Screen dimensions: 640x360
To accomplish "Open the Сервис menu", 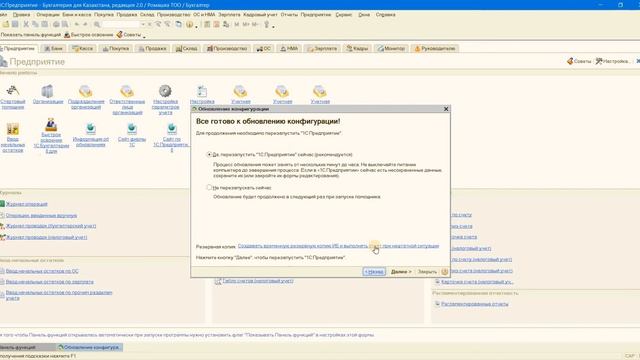I will click(x=344, y=15).
